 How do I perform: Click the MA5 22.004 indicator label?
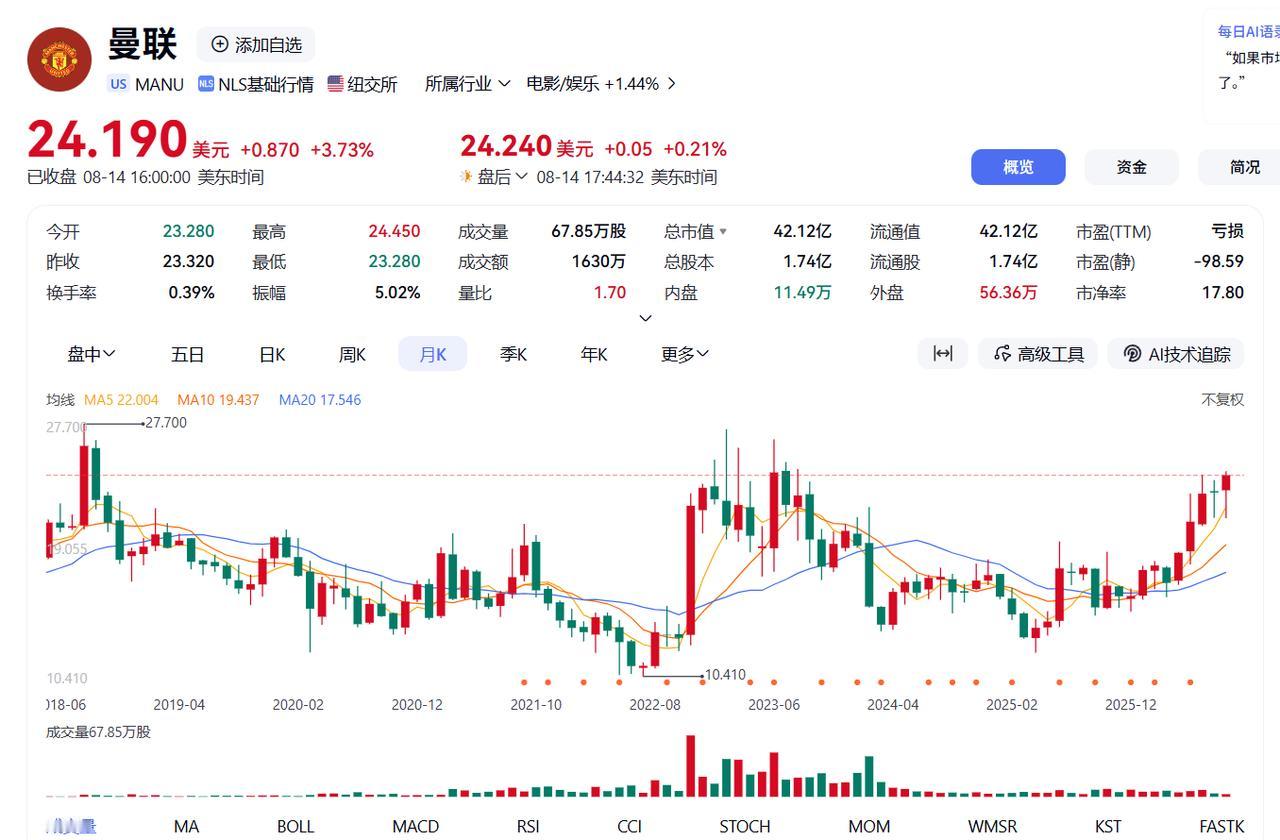coord(121,400)
